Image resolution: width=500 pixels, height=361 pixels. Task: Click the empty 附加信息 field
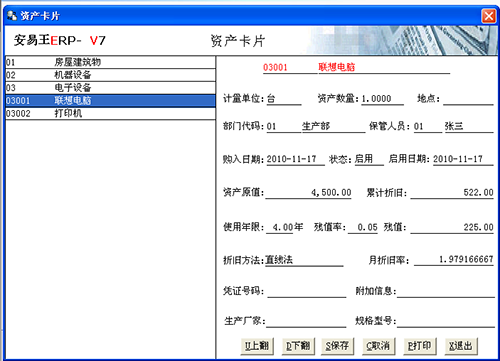(446, 291)
